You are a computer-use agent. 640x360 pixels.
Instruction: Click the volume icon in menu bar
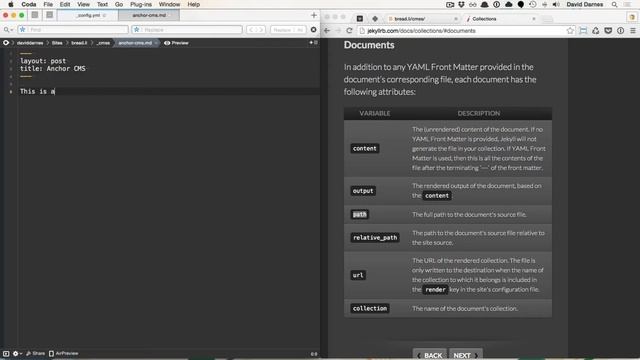point(556,4)
